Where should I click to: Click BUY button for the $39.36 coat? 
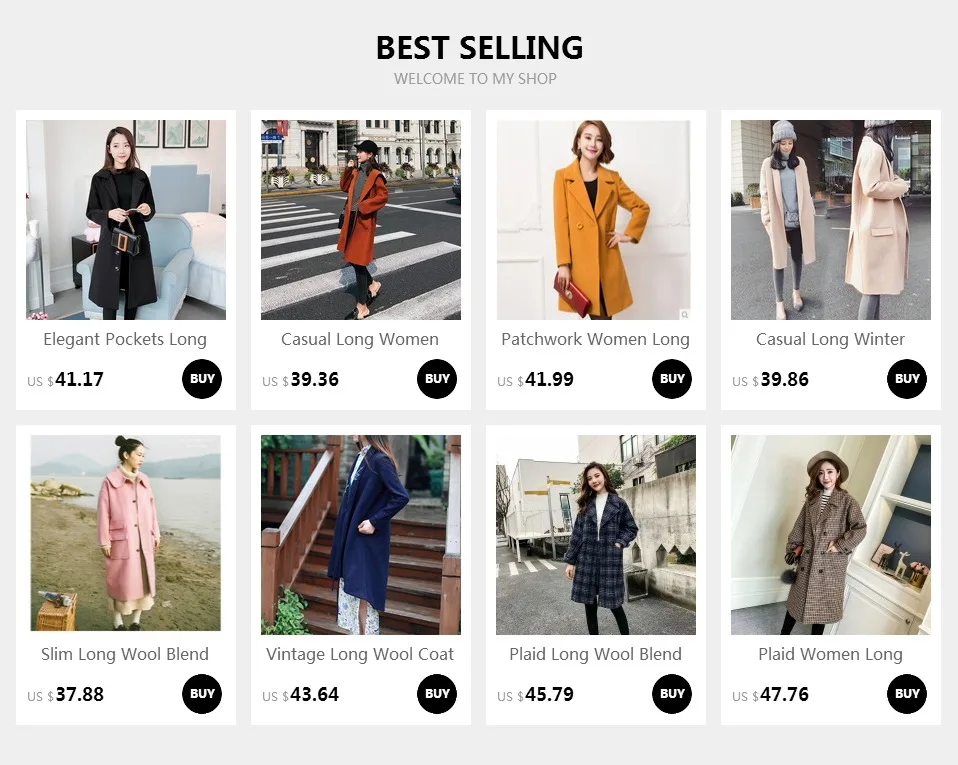(x=437, y=379)
